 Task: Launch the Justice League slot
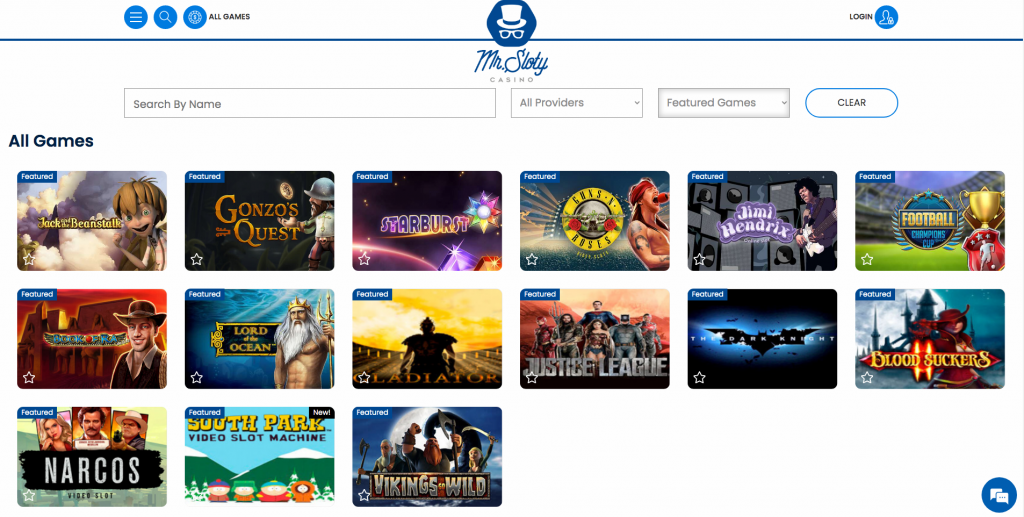point(595,339)
